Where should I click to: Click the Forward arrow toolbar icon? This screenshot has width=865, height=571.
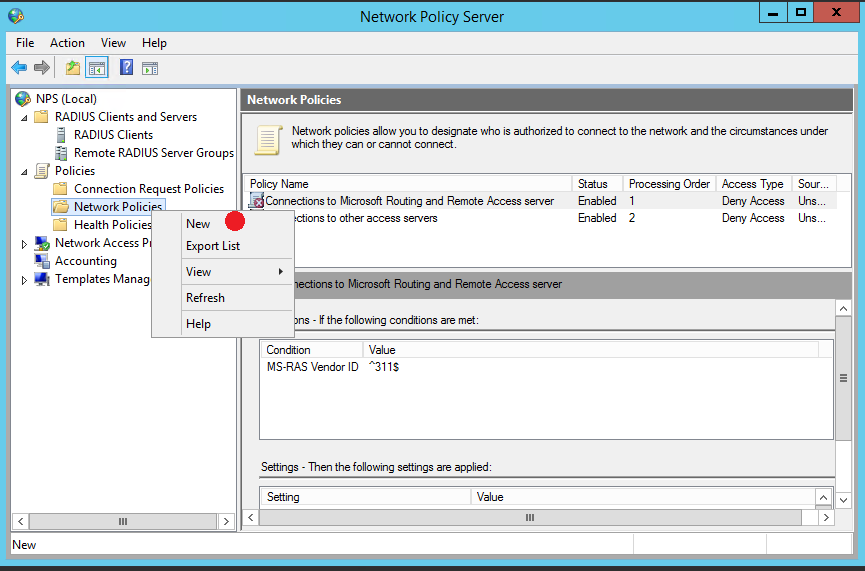[x=42, y=68]
